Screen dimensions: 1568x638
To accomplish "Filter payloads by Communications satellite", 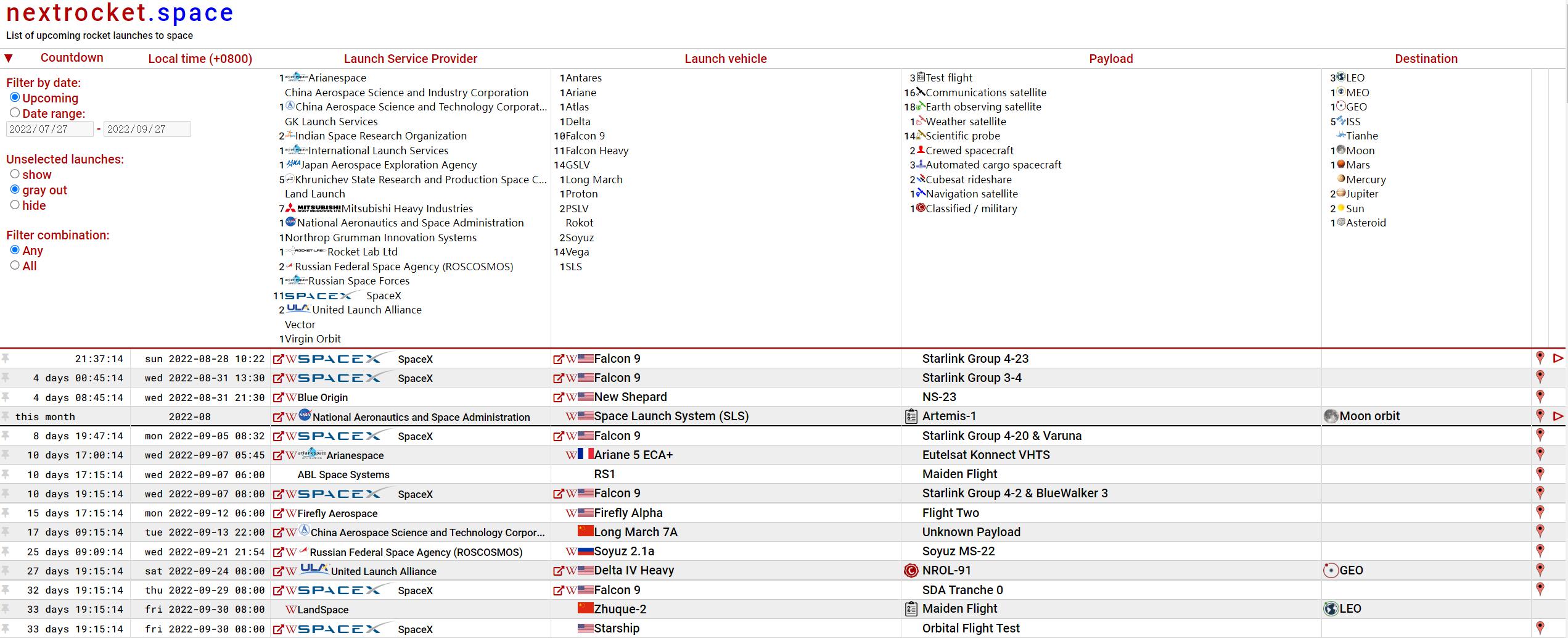I will tap(986, 93).
